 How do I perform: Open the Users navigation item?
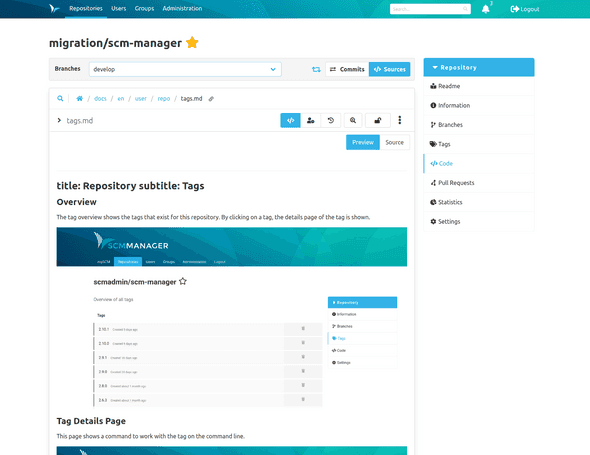(x=119, y=8)
